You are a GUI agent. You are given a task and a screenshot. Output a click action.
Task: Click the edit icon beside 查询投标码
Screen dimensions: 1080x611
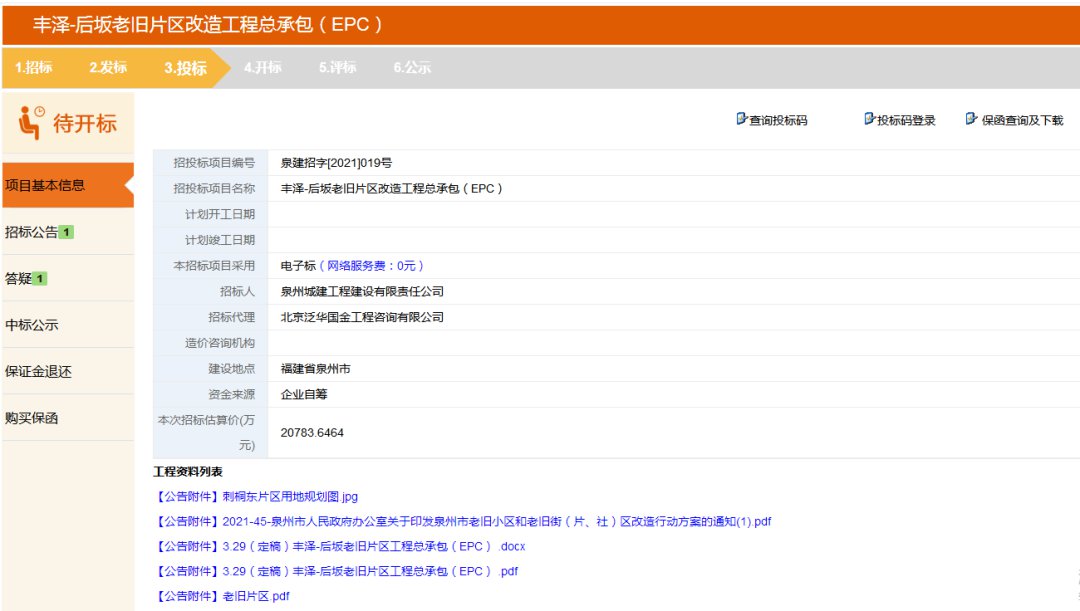point(741,119)
